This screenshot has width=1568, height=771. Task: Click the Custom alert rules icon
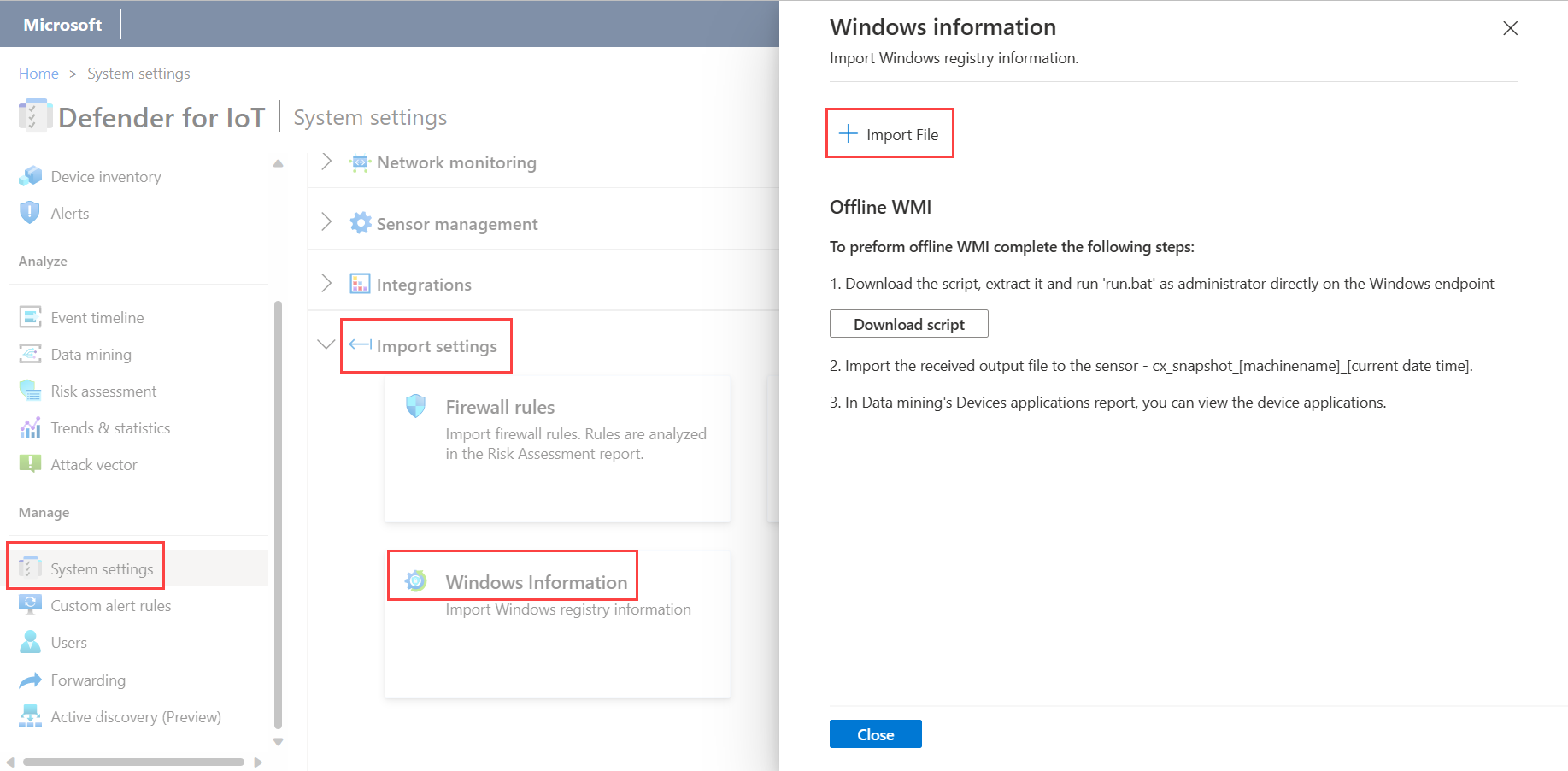coord(30,605)
